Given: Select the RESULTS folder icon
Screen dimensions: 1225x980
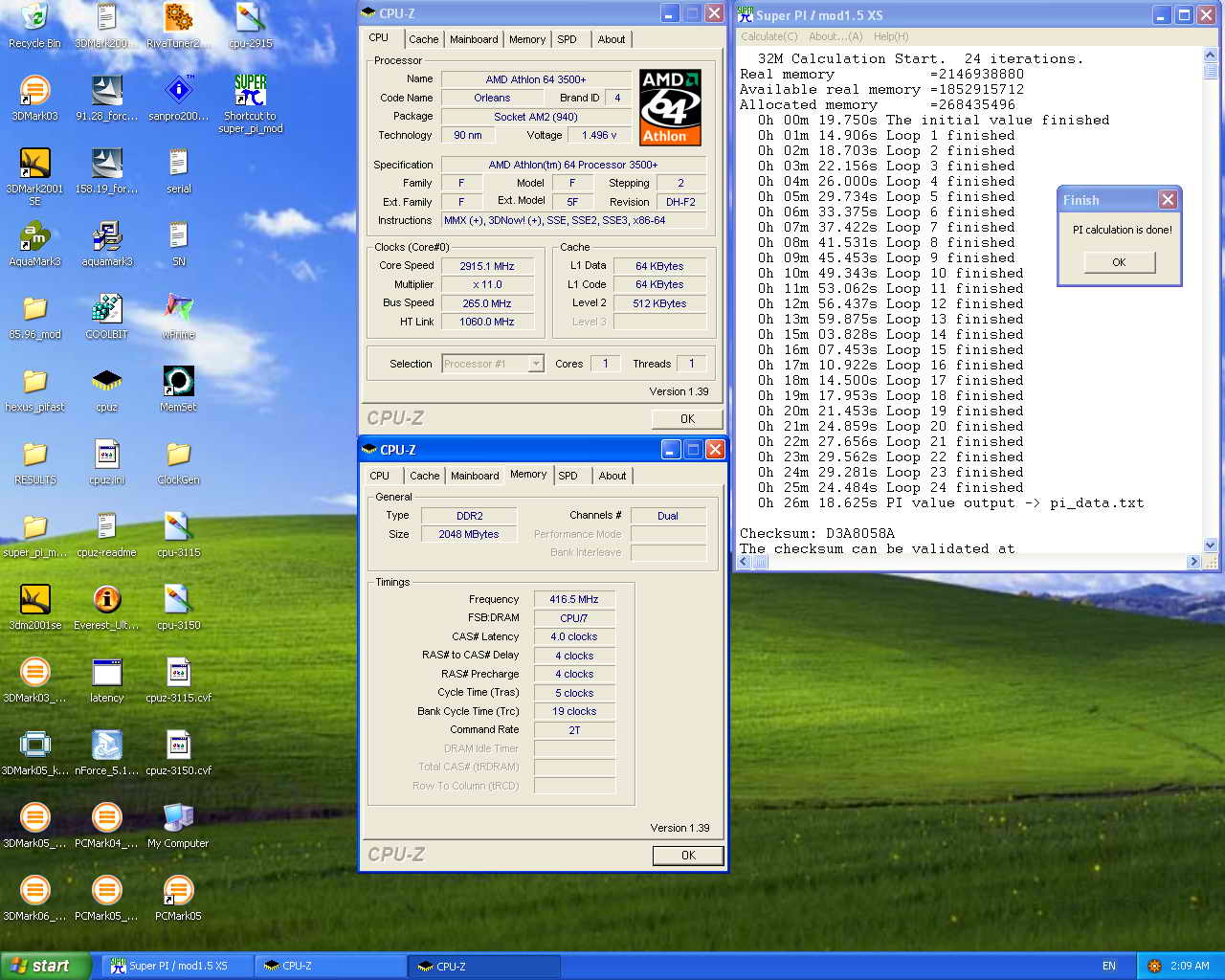Looking at the screenshot, I should tap(34, 462).
